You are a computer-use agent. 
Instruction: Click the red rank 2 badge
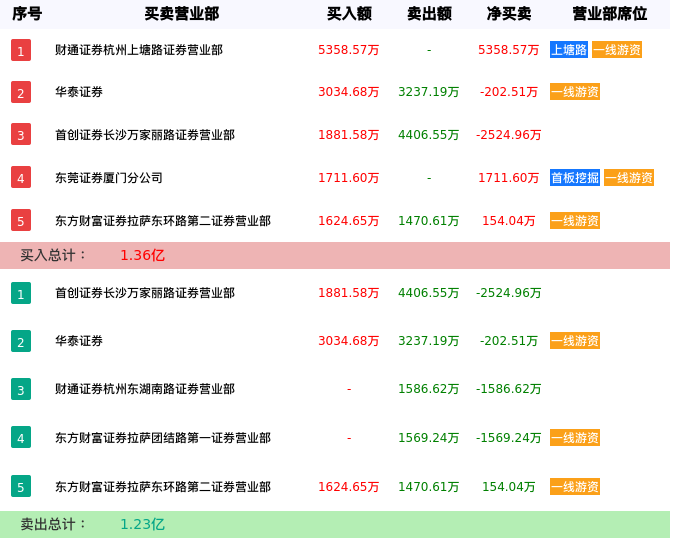tap(21, 92)
